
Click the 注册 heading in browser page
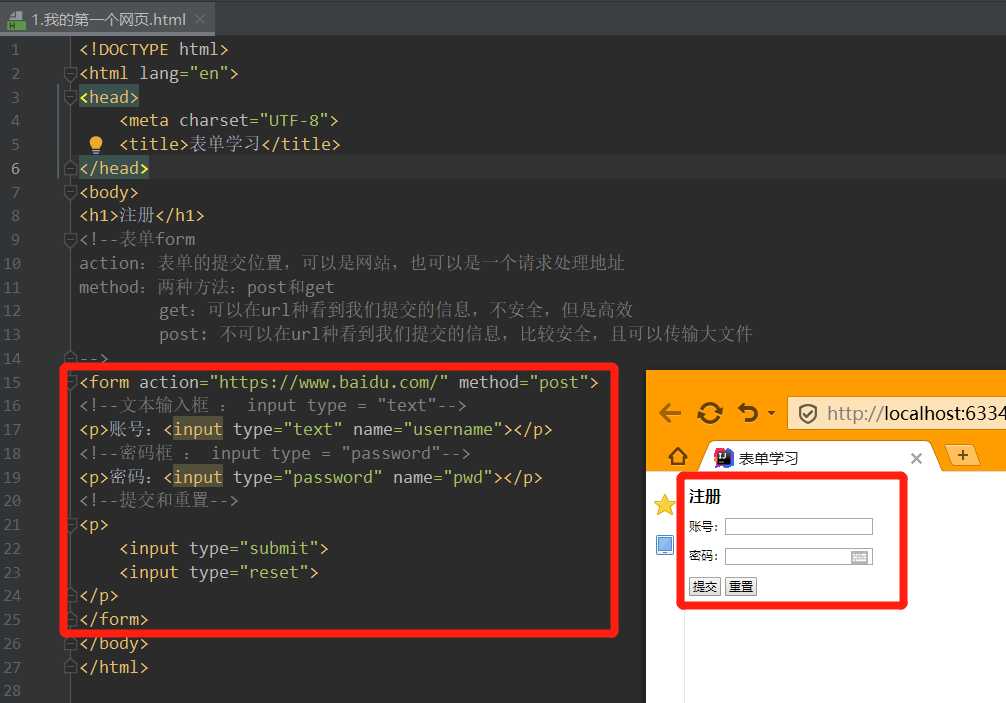click(704, 496)
